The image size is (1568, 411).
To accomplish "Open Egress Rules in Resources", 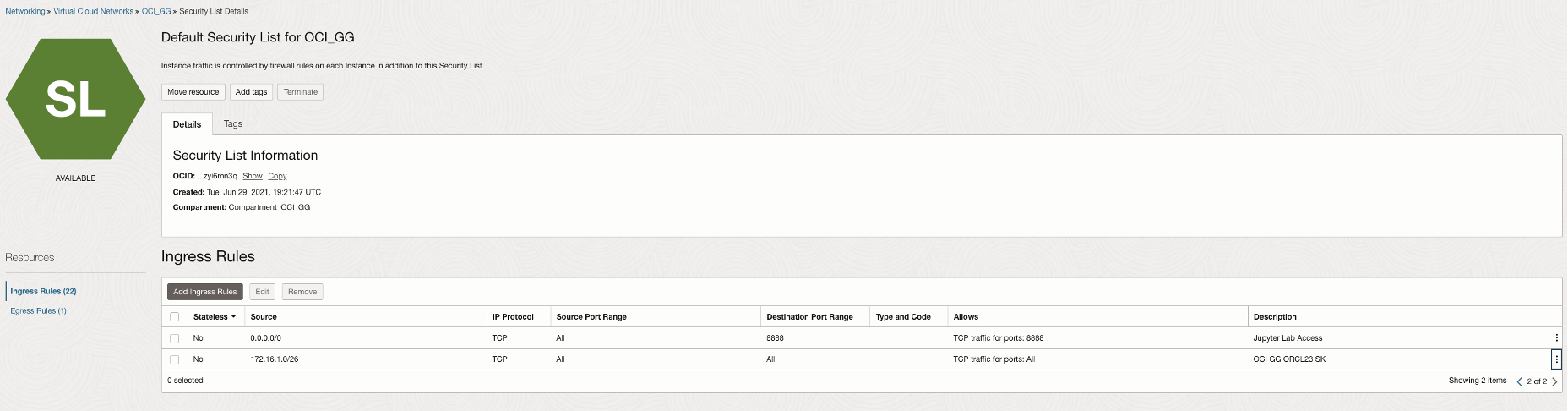I will [38, 311].
